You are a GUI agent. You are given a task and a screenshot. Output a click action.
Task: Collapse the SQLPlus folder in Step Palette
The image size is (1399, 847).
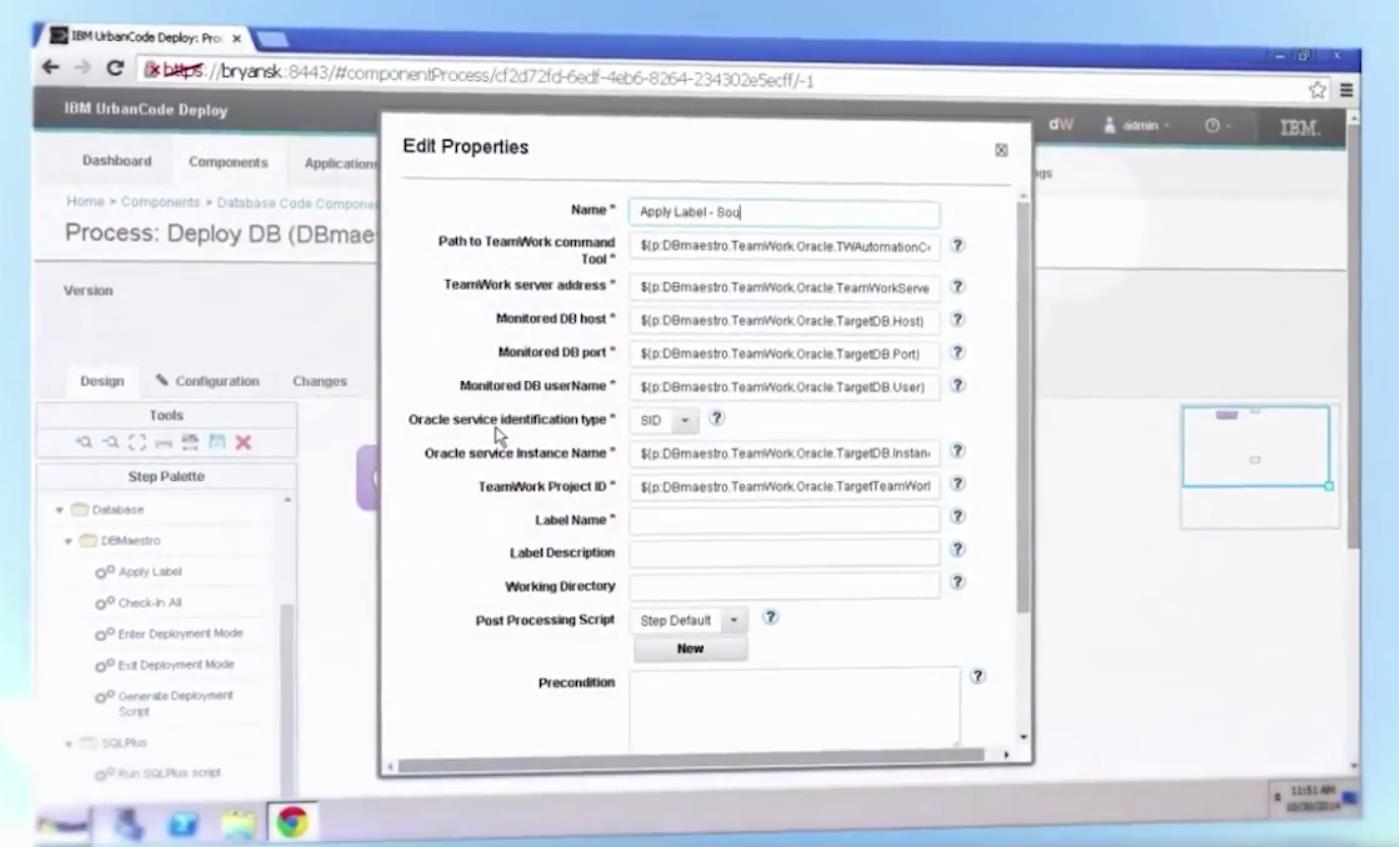(x=69, y=743)
